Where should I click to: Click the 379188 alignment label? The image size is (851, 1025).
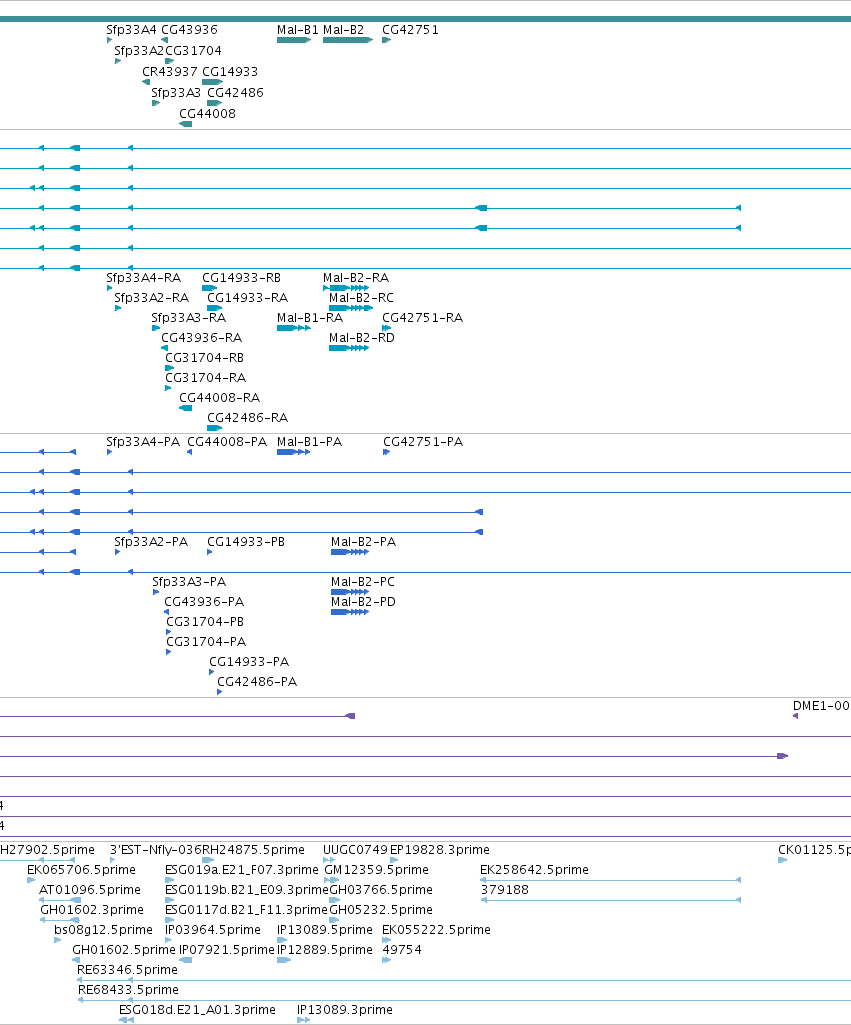click(x=505, y=890)
